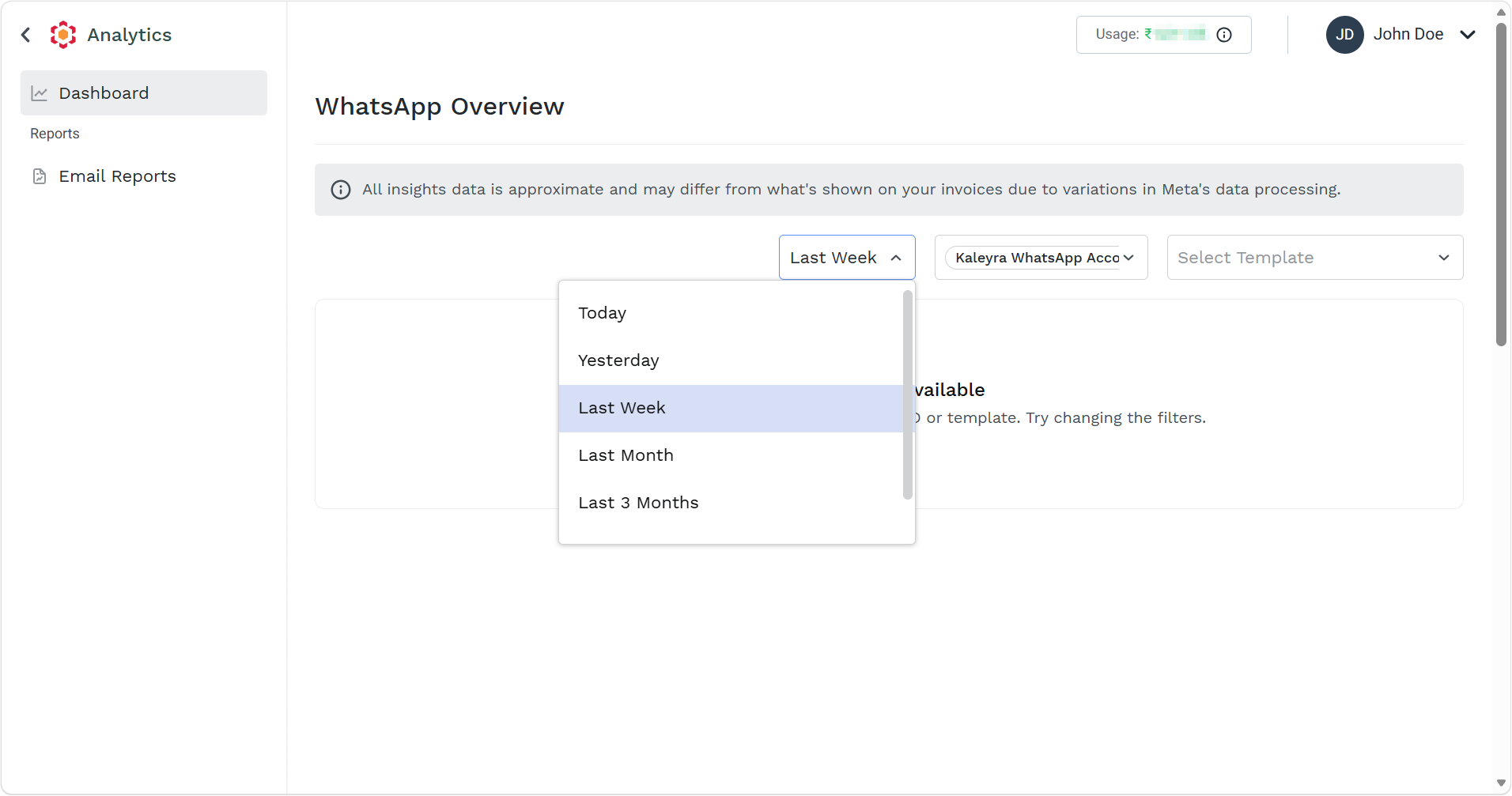Click the back arrow next to Analytics

click(26, 35)
